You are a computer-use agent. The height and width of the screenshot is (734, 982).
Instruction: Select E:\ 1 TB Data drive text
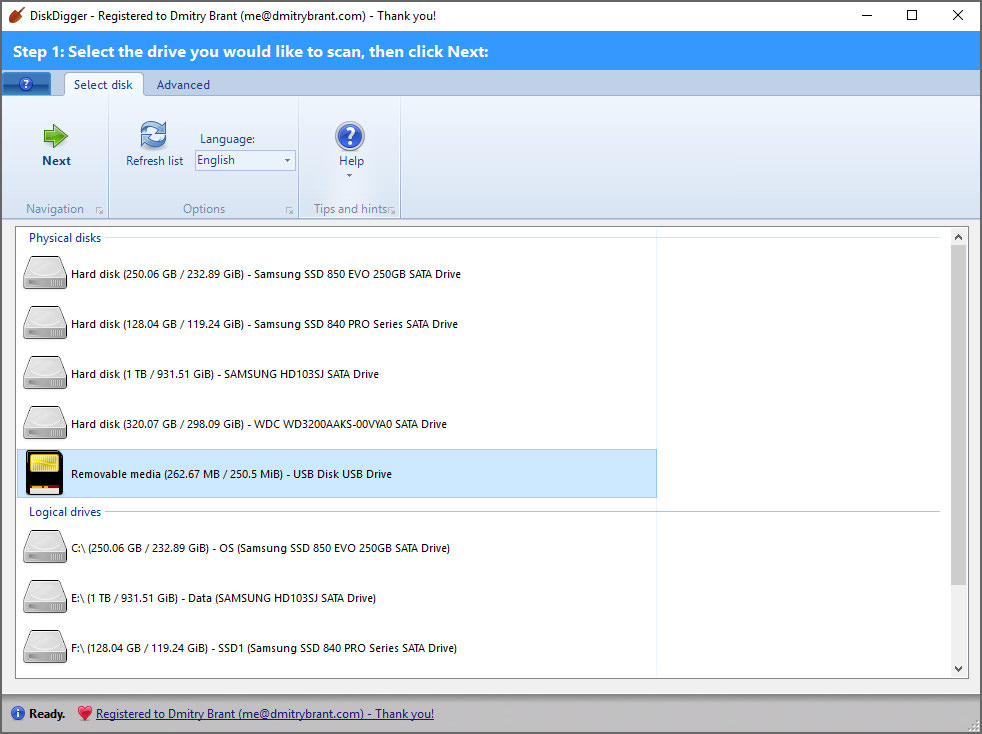coord(224,599)
